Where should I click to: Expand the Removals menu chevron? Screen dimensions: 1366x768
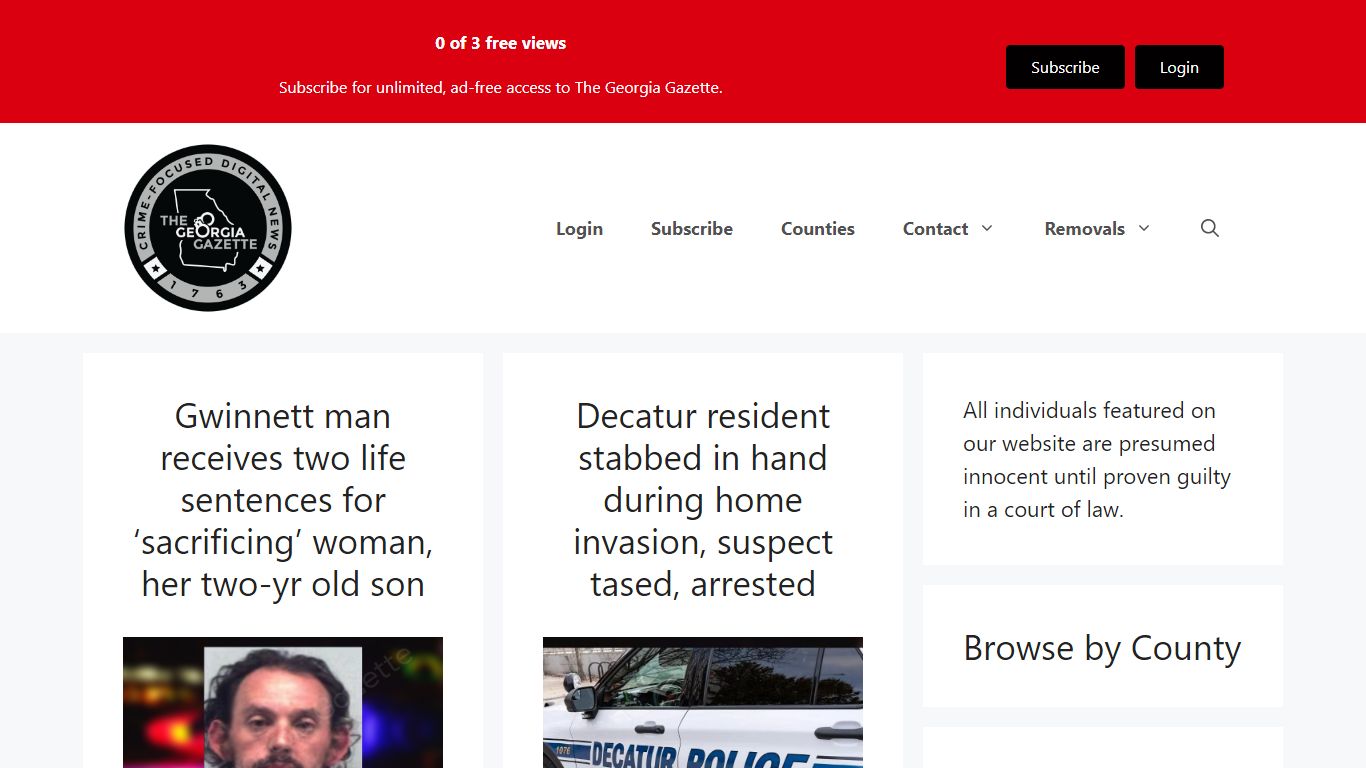click(x=1144, y=228)
